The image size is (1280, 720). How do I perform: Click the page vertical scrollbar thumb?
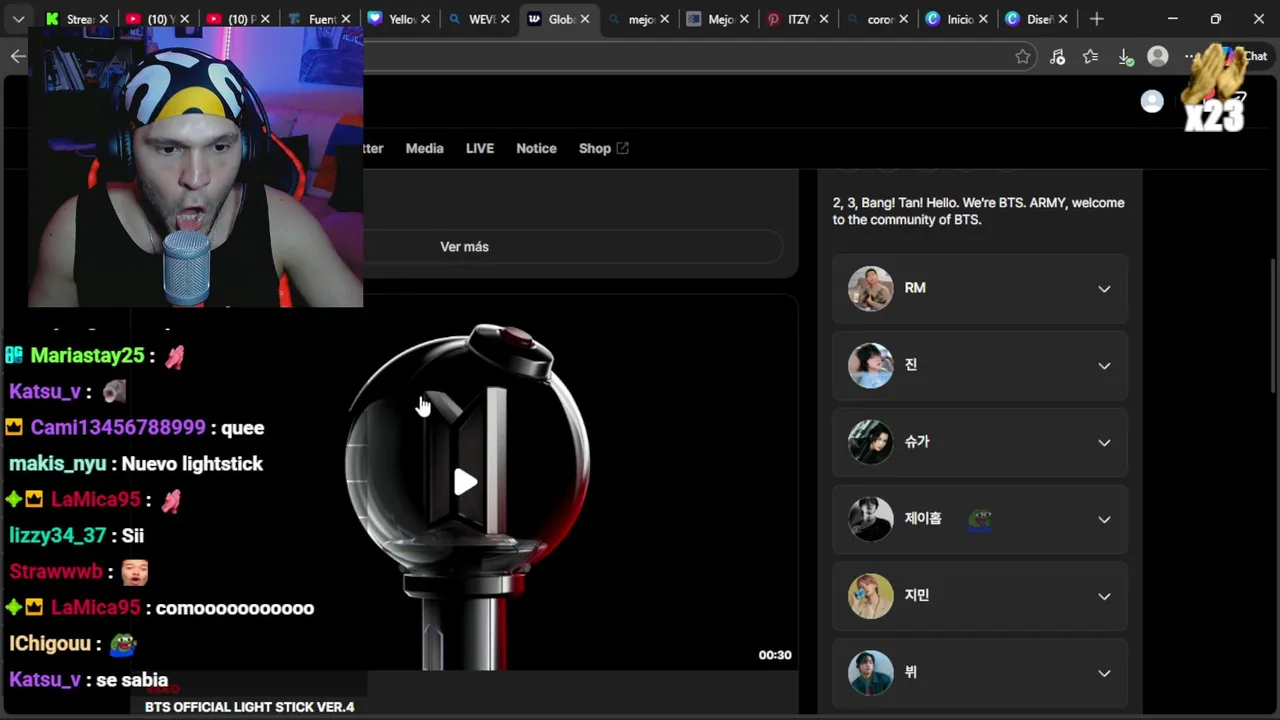point(1274,325)
